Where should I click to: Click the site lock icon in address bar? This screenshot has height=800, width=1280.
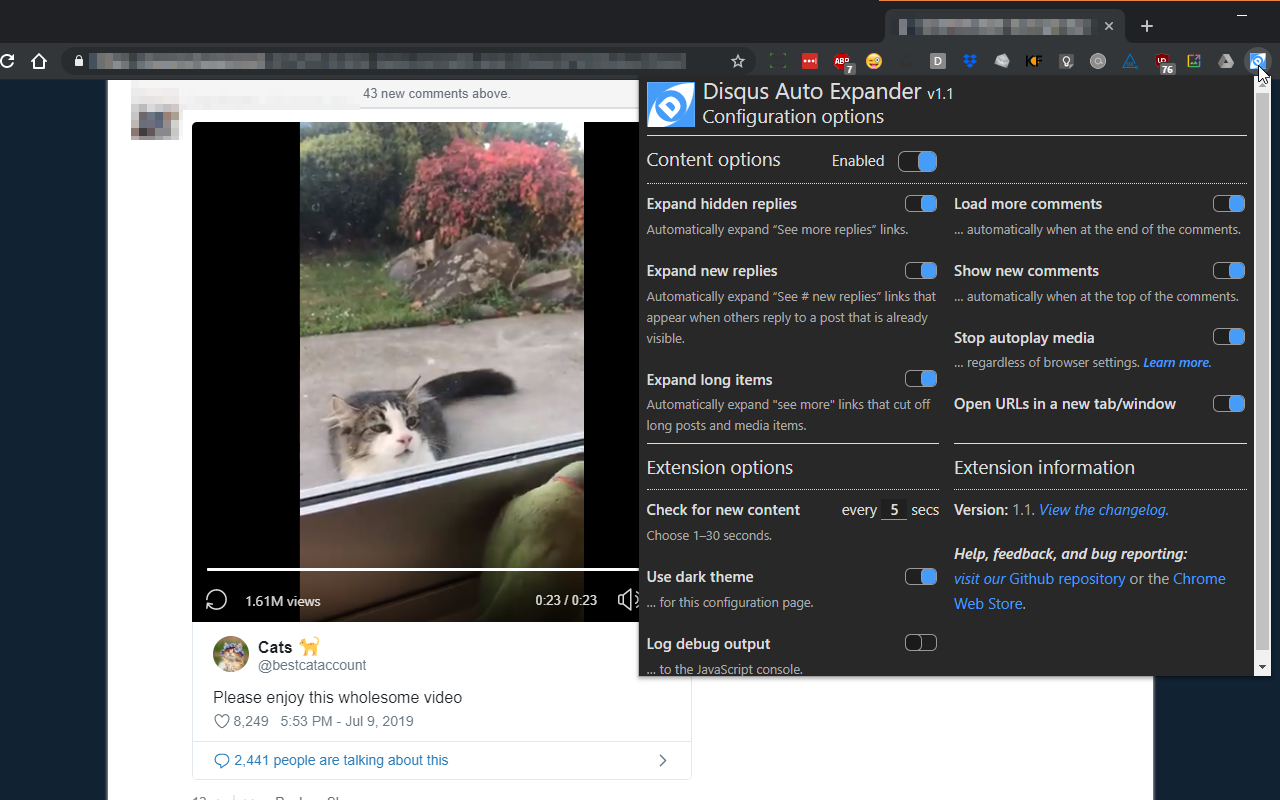click(x=79, y=61)
